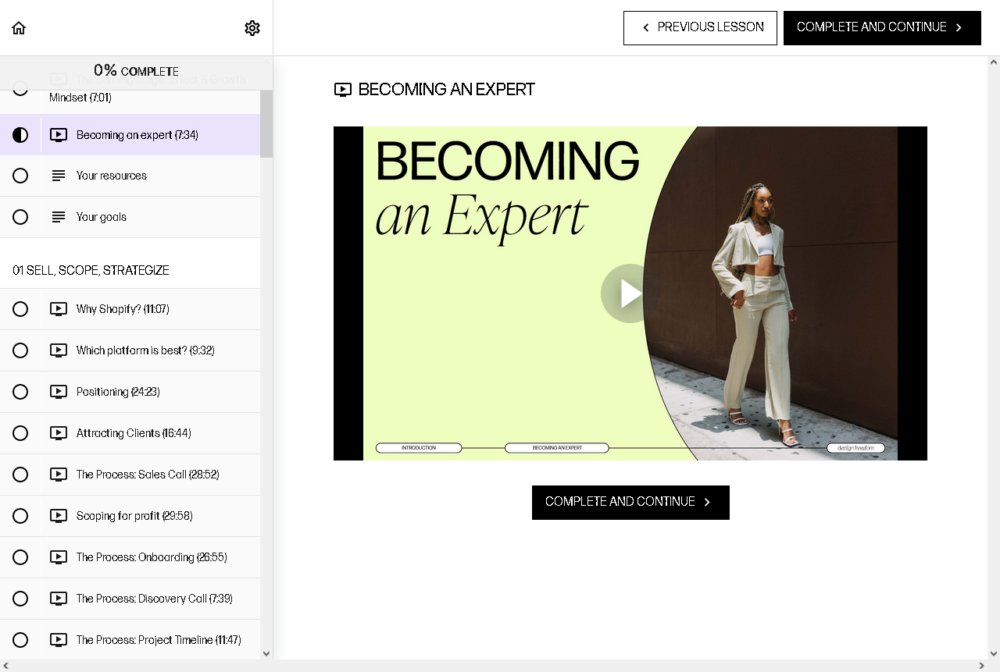Open the Your goals lesson
The width and height of the screenshot is (1000, 672).
point(130,217)
